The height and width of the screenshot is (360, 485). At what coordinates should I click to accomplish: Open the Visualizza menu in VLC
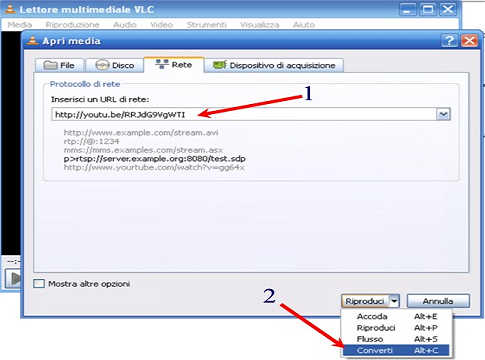pyautogui.click(x=260, y=25)
